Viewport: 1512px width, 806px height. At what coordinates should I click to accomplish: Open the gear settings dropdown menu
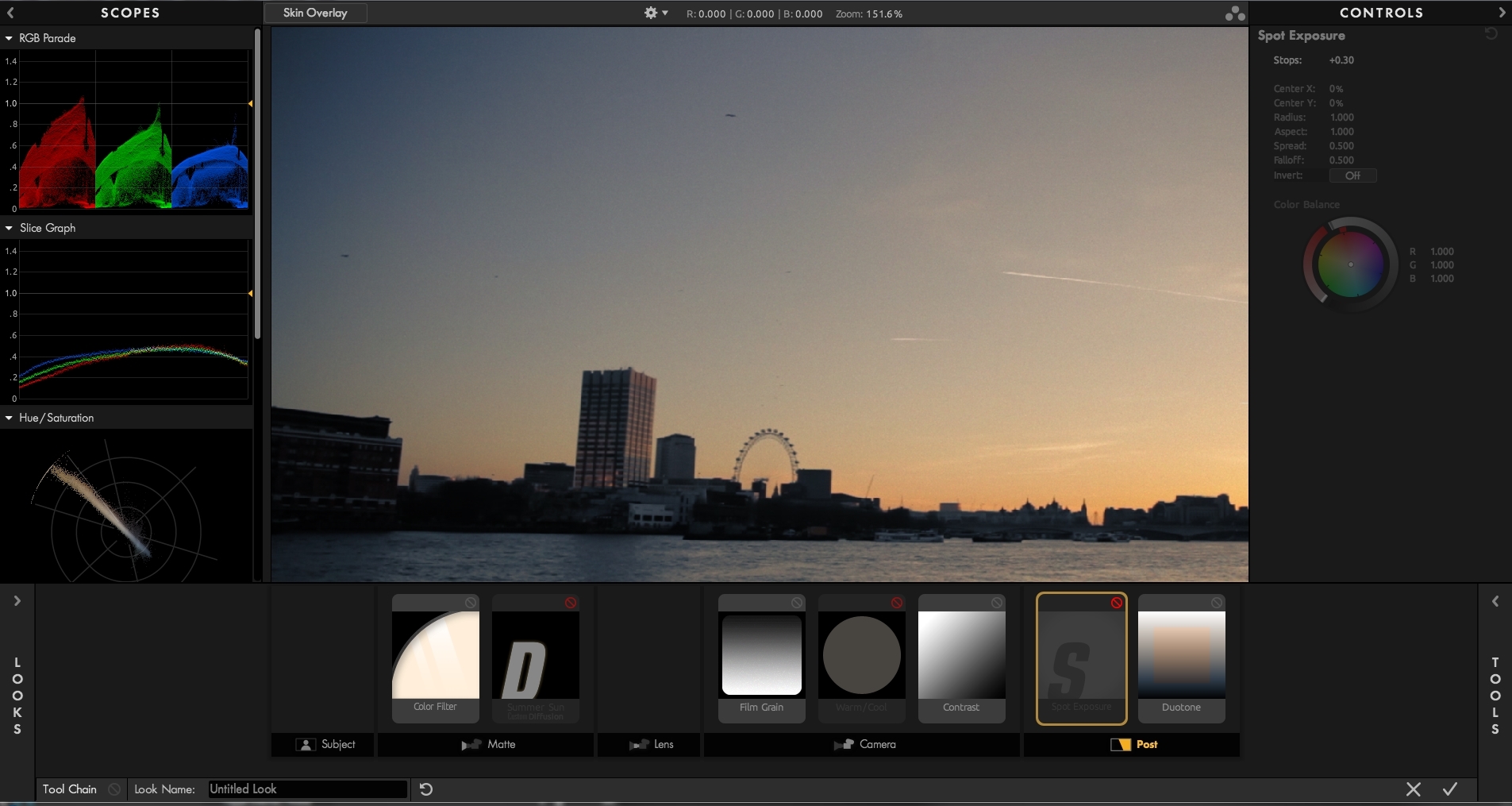[656, 13]
